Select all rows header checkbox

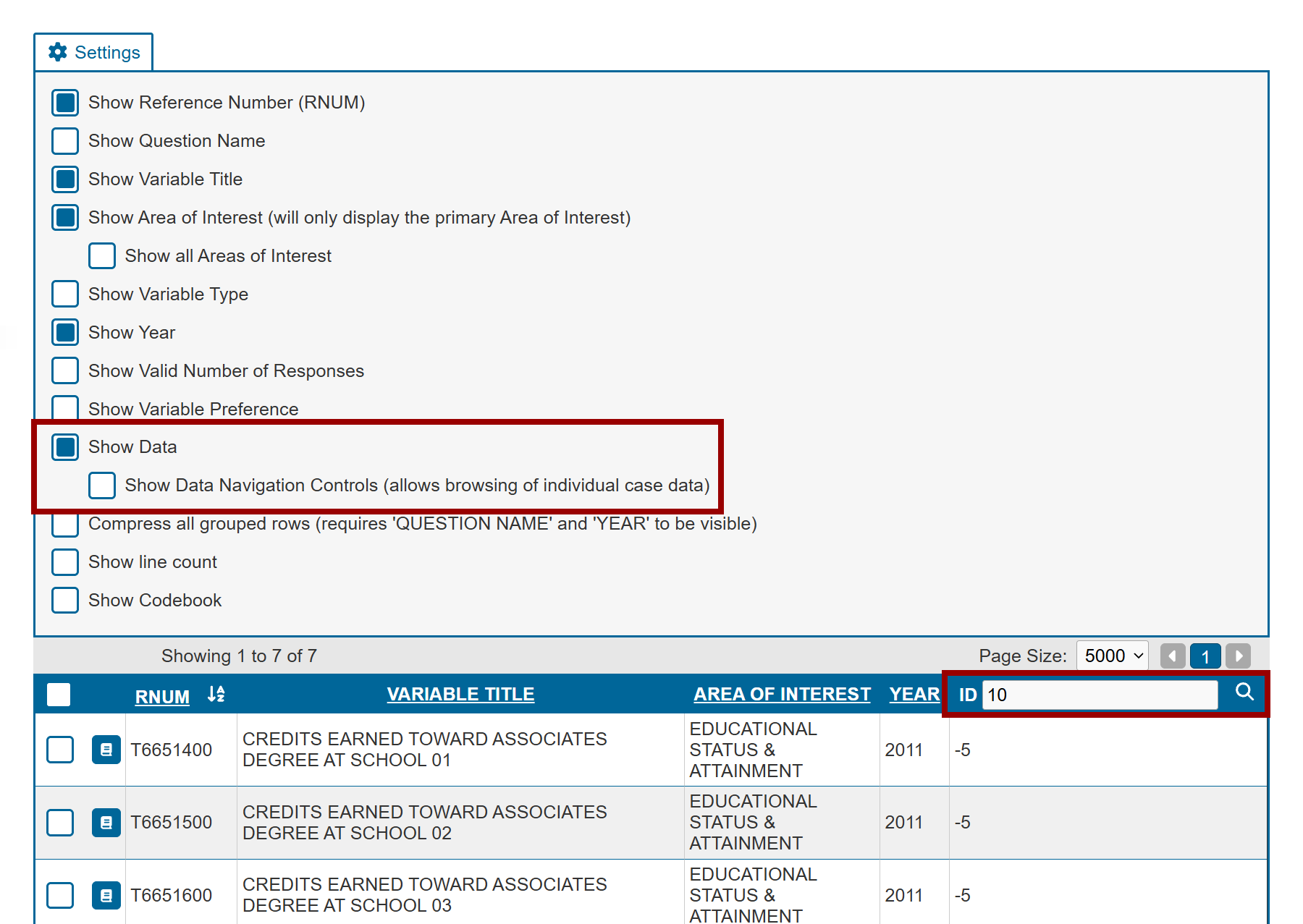[59, 695]
